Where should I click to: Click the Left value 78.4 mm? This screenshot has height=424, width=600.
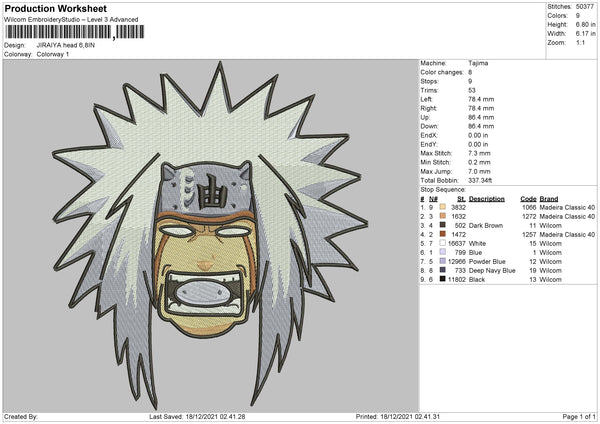click(x=481, y=99)
